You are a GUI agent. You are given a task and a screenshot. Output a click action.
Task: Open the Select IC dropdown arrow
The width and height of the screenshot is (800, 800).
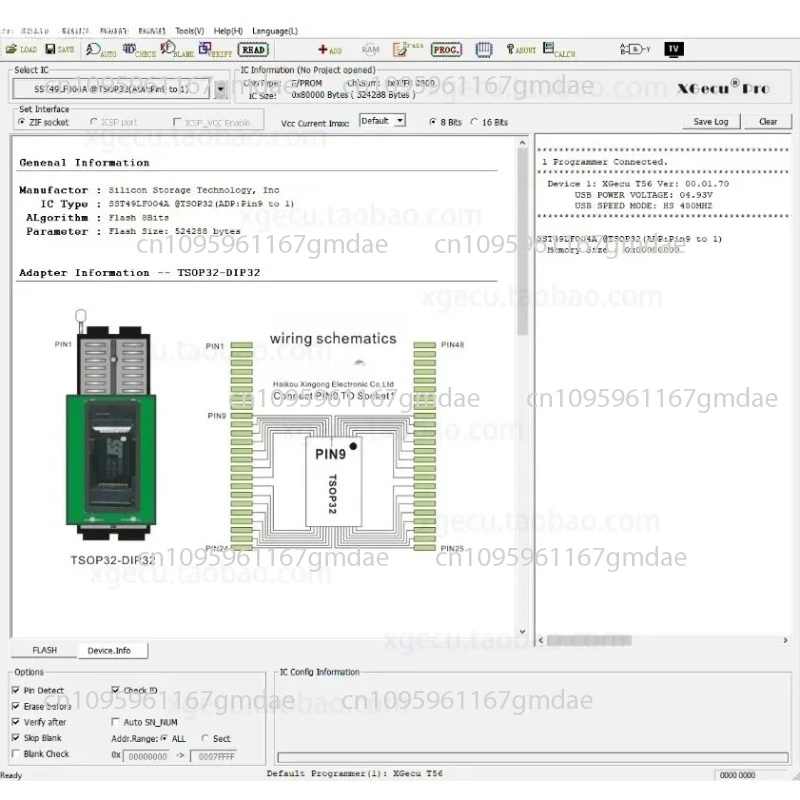[x=220, y=89]
